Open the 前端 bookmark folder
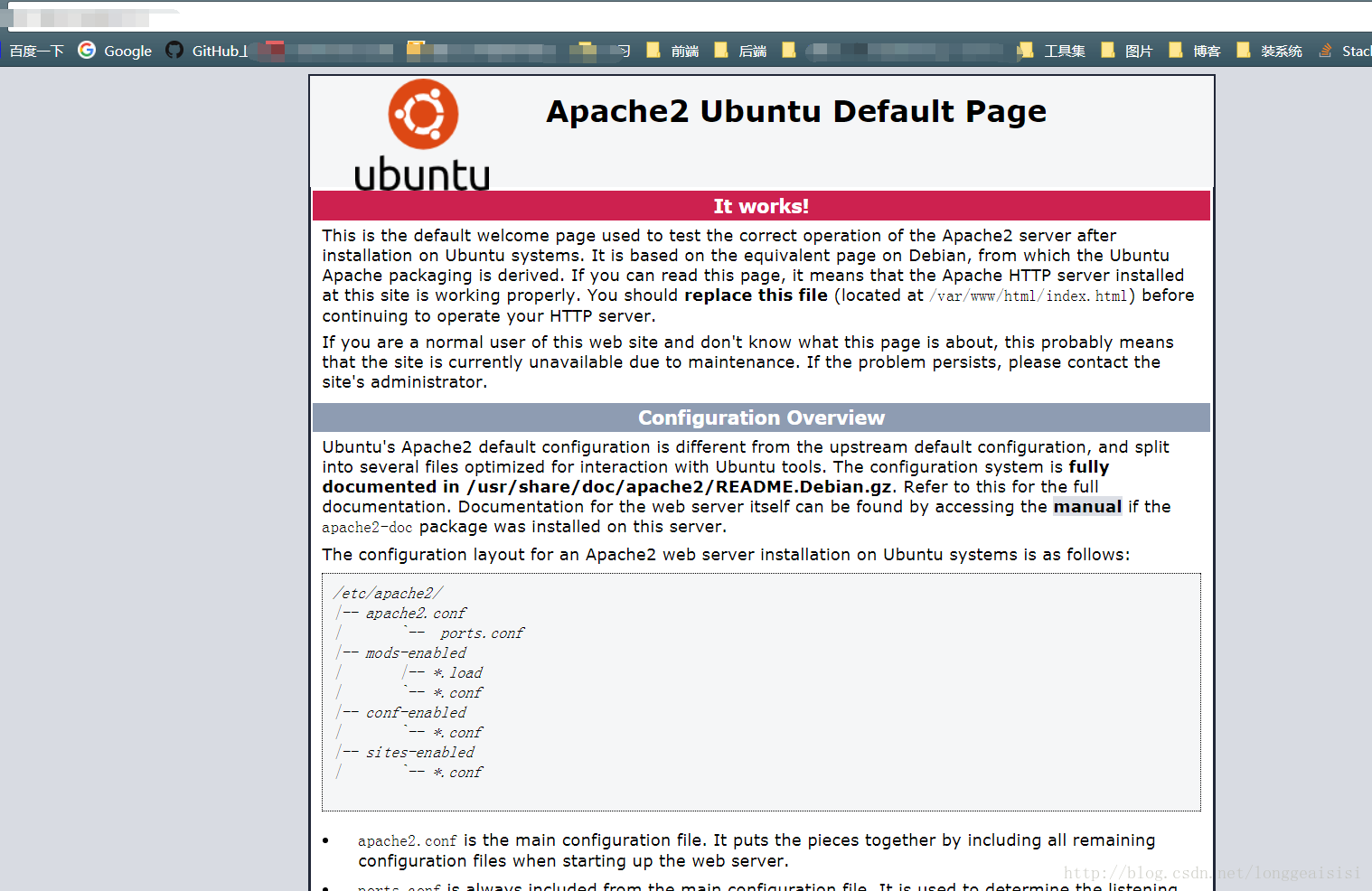This screenshot has width=1372, height=891. 685,52
